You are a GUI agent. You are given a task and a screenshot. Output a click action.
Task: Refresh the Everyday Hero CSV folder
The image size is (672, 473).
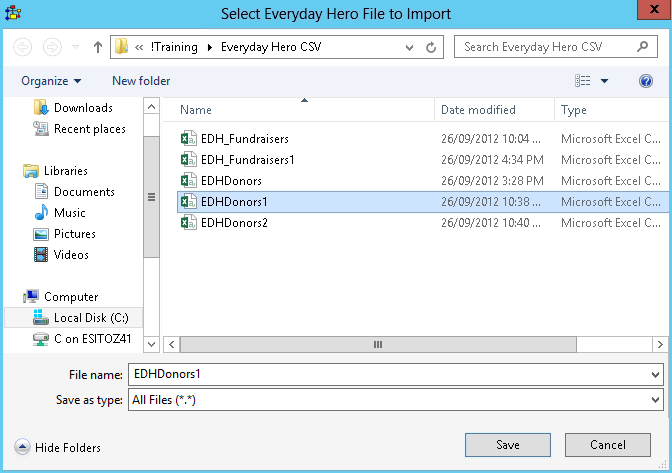[431, 47]
